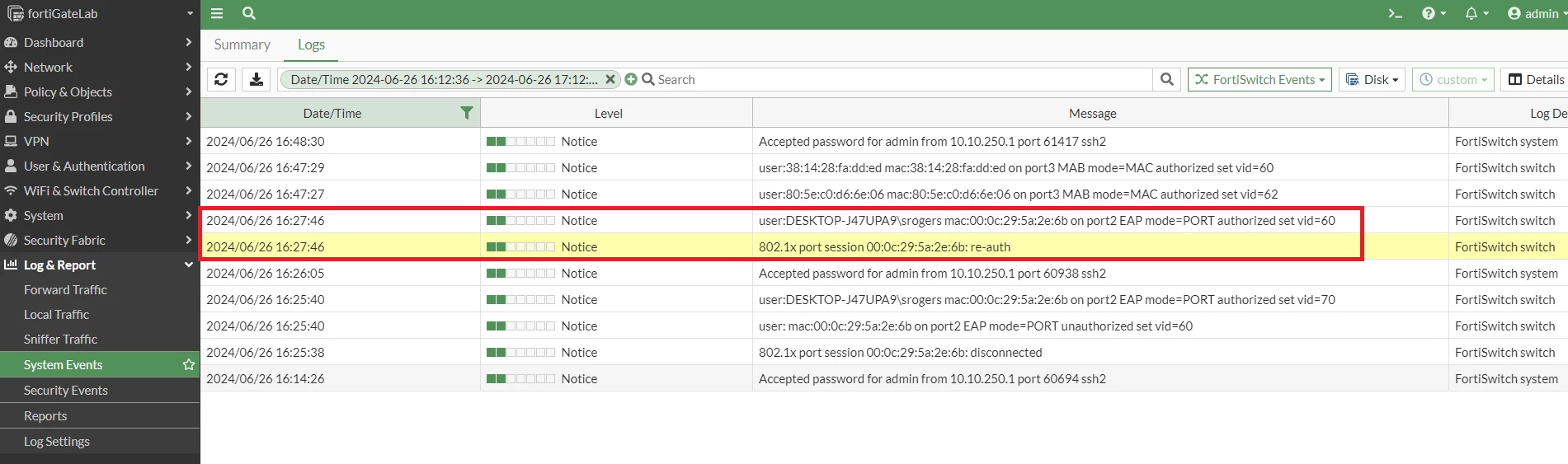Click the Date/Time column filter funnel

tap(466, 113)
